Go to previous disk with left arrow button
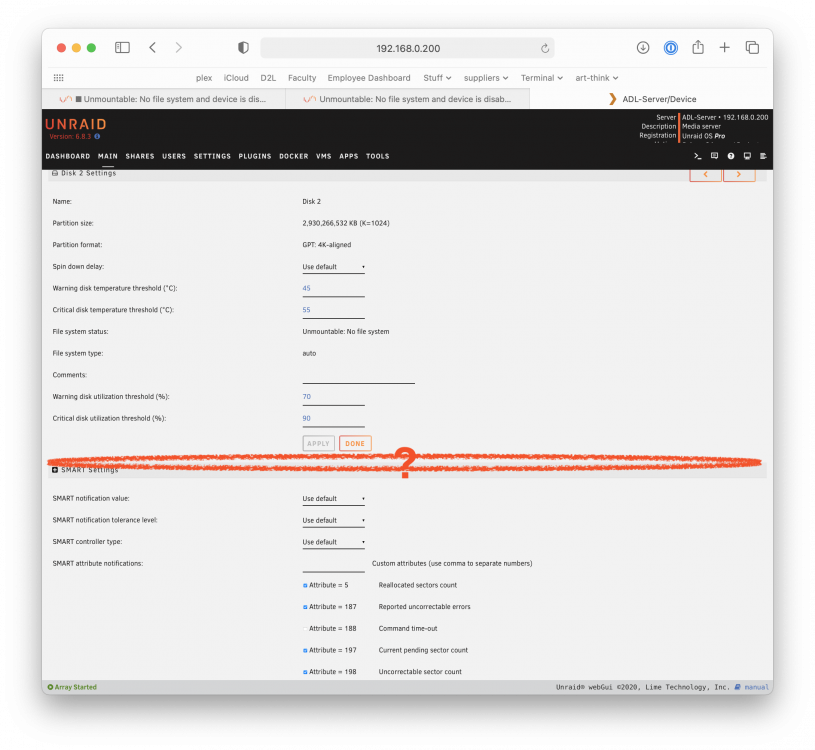815x750 pixels. pos(705,175)
